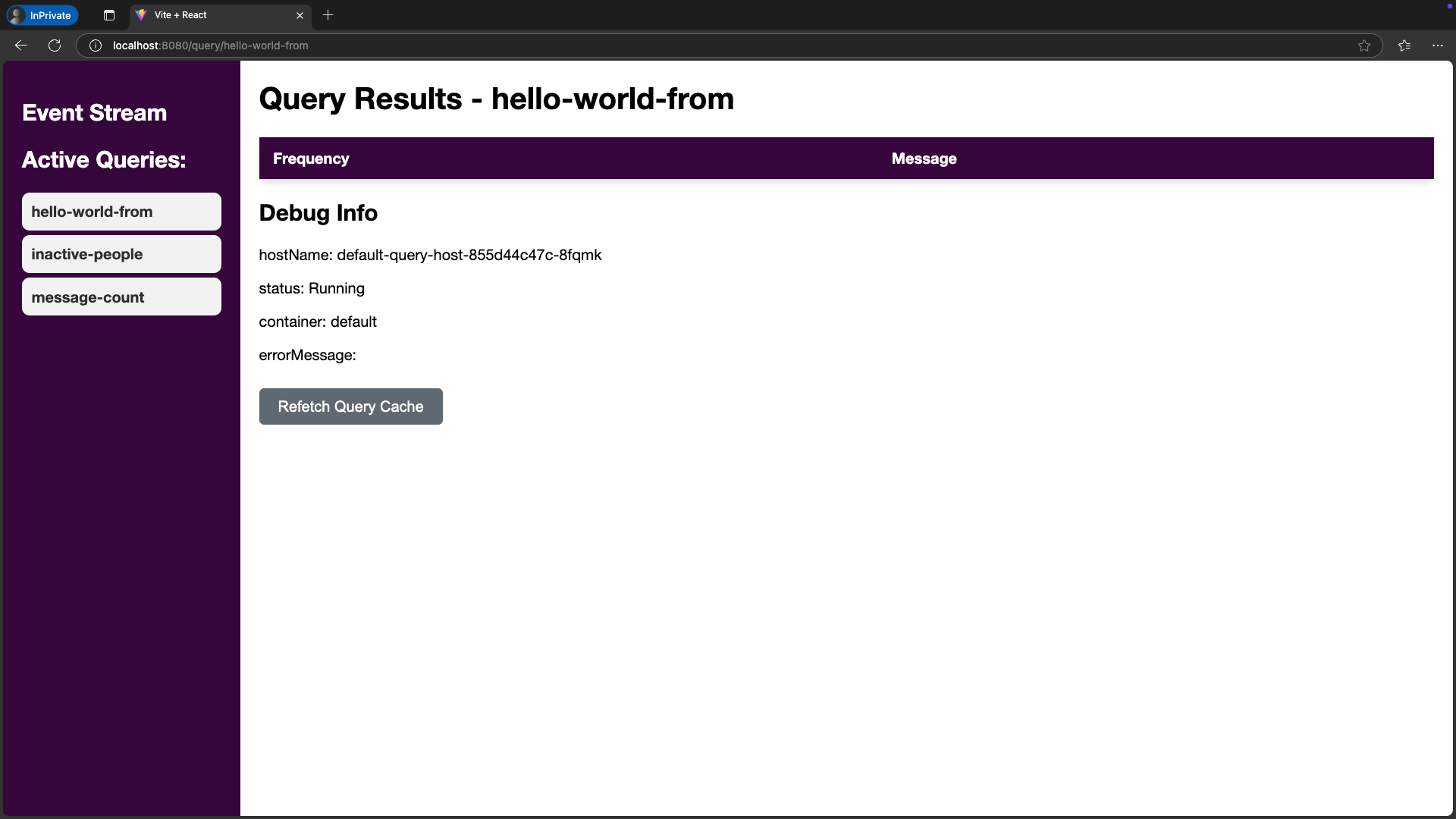Open browser settings ellipsis menu
This screenshot has width=1456, height=819.
coord(1438,45)
